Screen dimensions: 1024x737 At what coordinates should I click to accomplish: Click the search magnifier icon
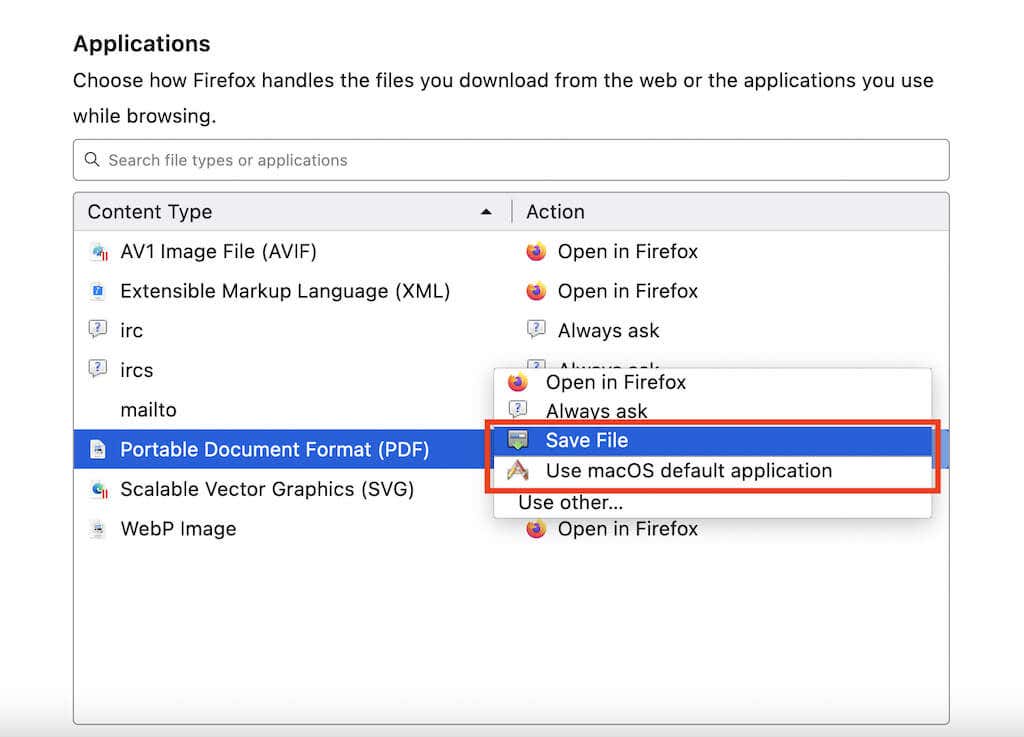point(92,160)
